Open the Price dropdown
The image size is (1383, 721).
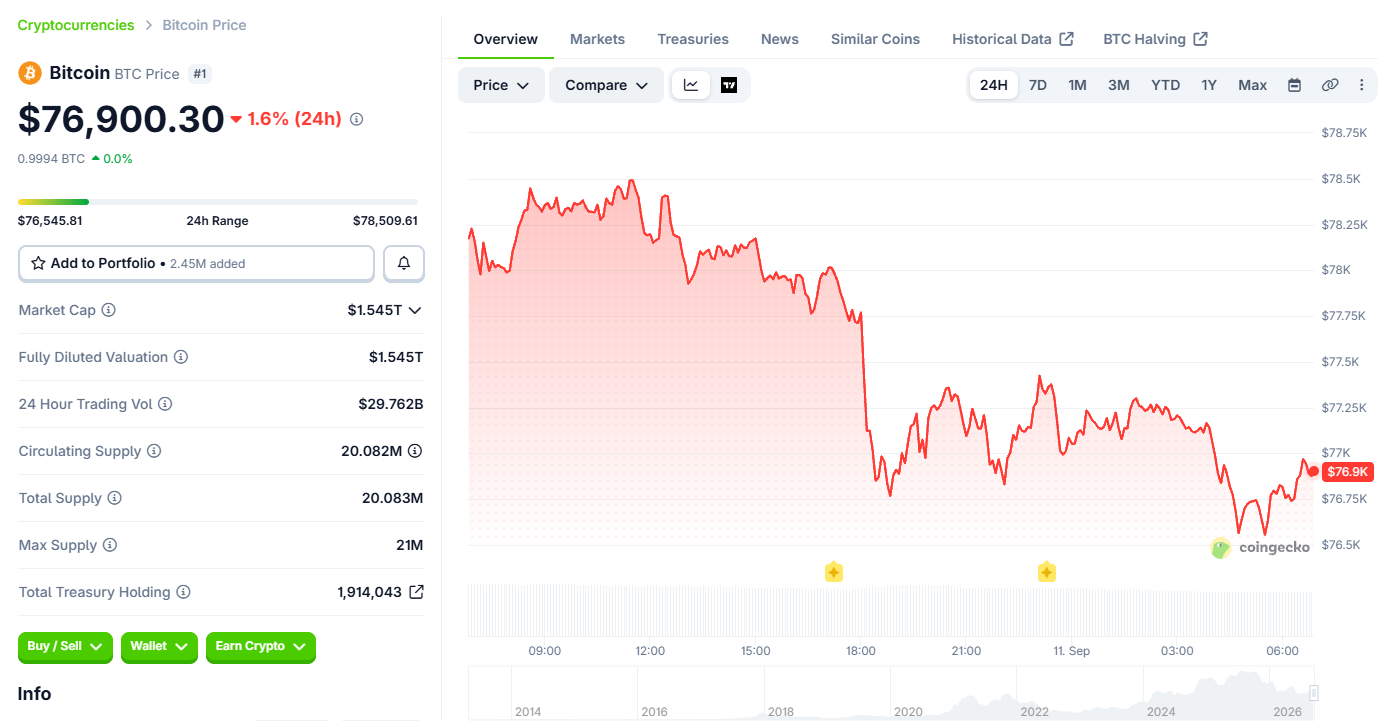click(501, 85)
